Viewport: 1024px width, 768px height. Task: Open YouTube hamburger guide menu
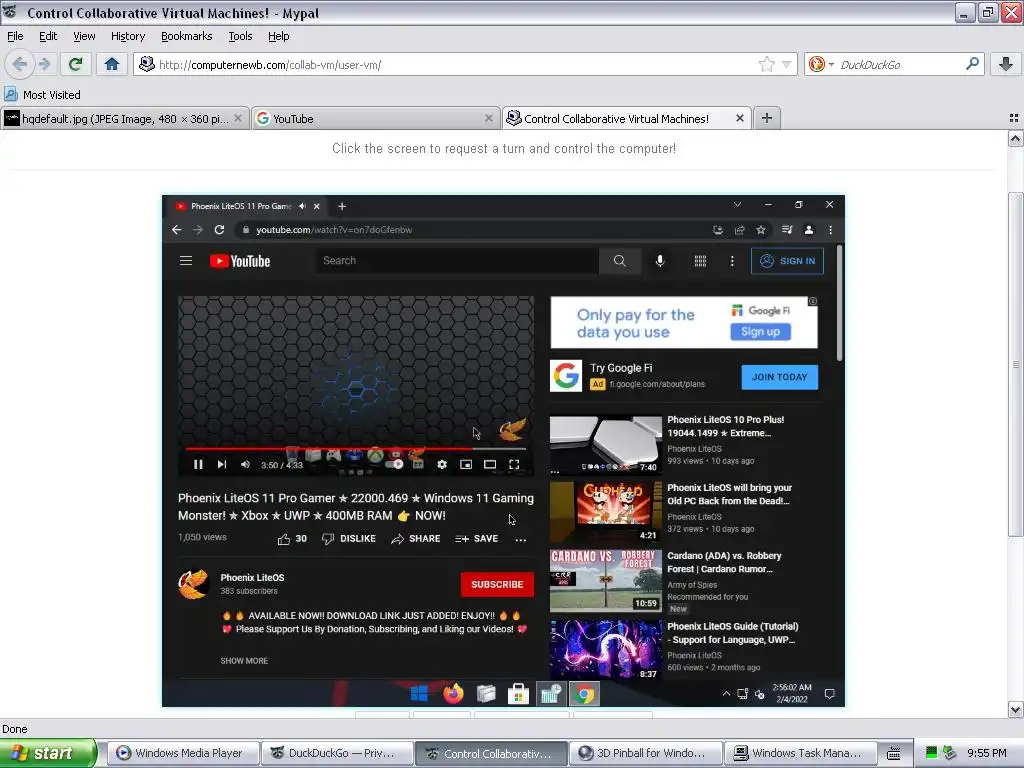pos(186,261)
